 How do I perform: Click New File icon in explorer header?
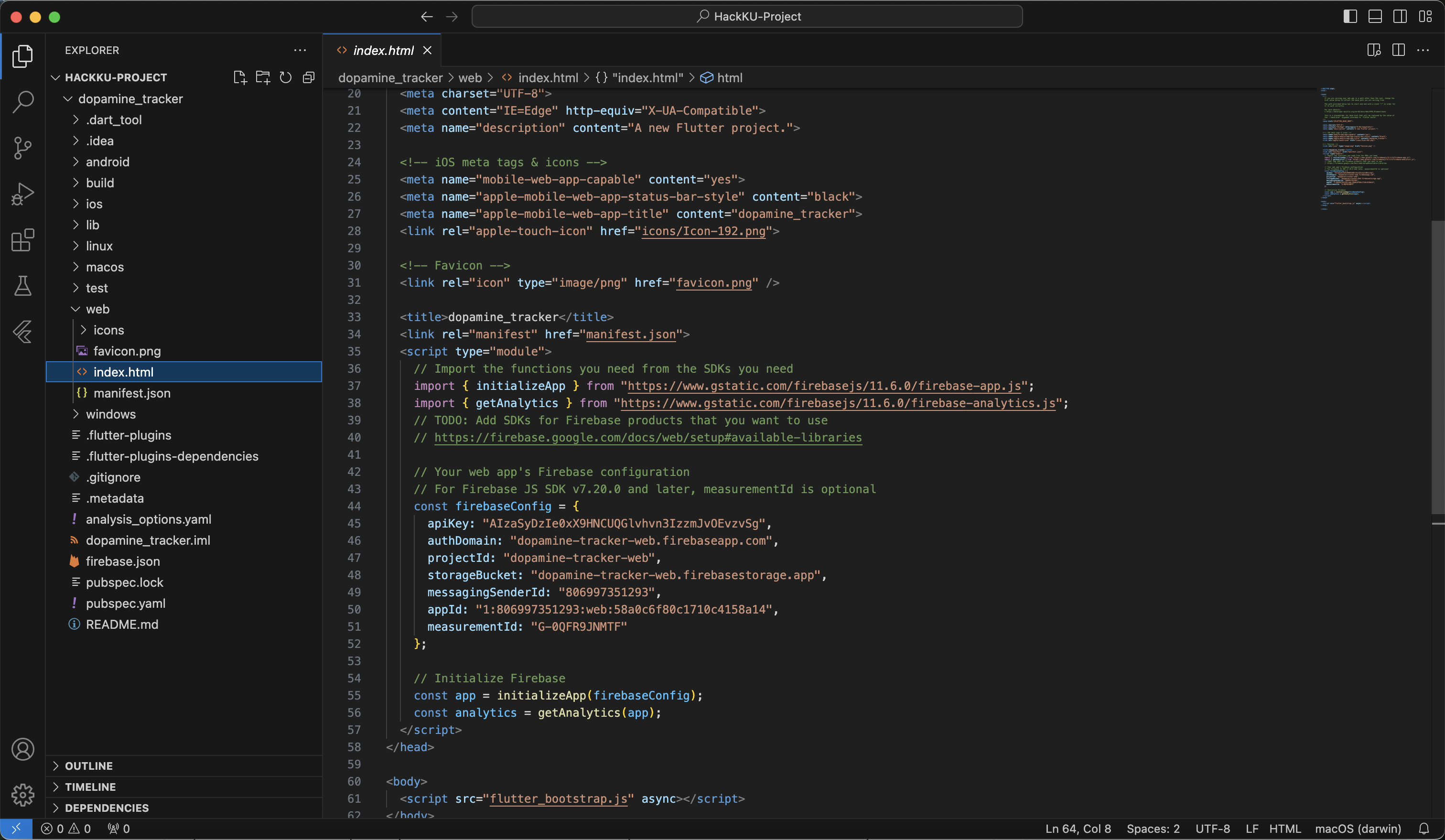[240, 77]
